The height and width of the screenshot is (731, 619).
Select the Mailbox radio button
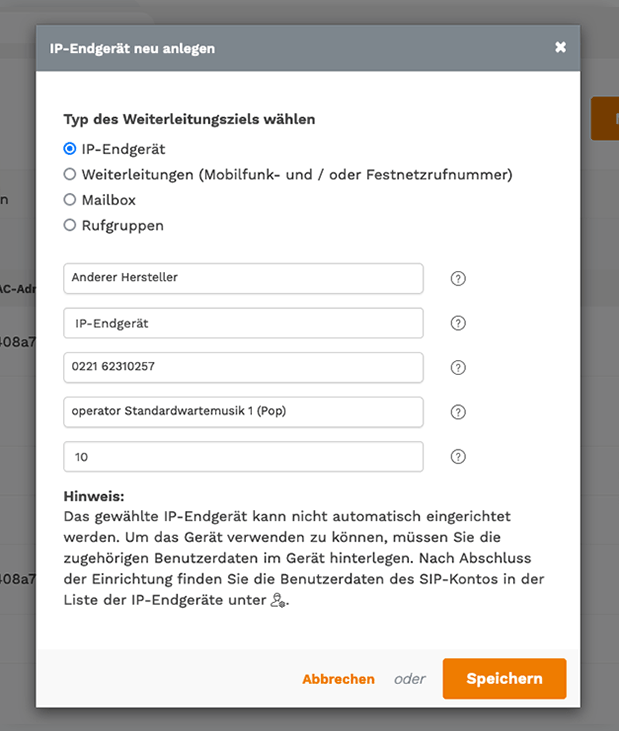(x=69, y=200)
